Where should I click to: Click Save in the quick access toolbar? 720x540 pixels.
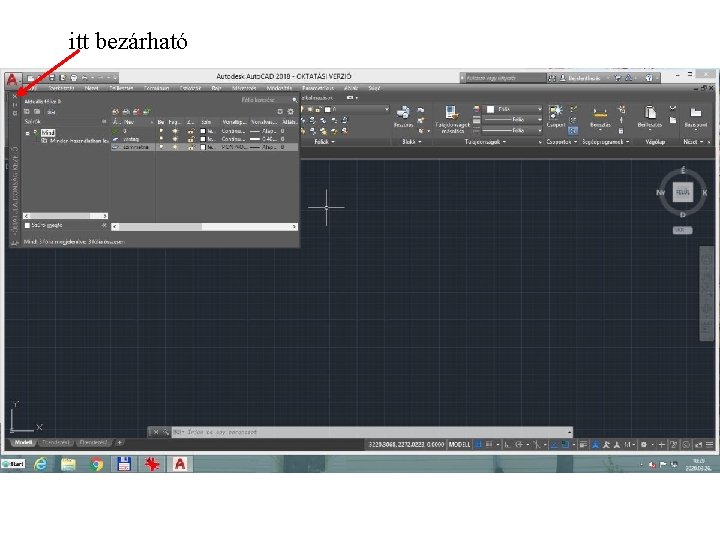click(52, 78)
